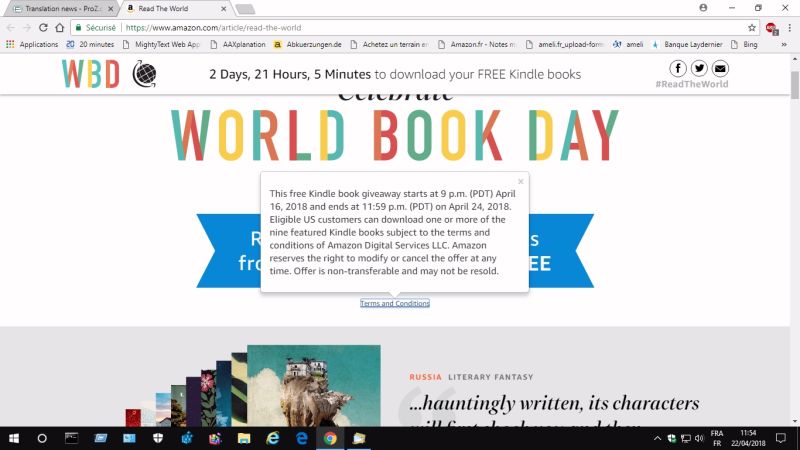This screenshot has width=800, height=450.
Task: Click the WBD logo in header
Action: pos(91,74)
